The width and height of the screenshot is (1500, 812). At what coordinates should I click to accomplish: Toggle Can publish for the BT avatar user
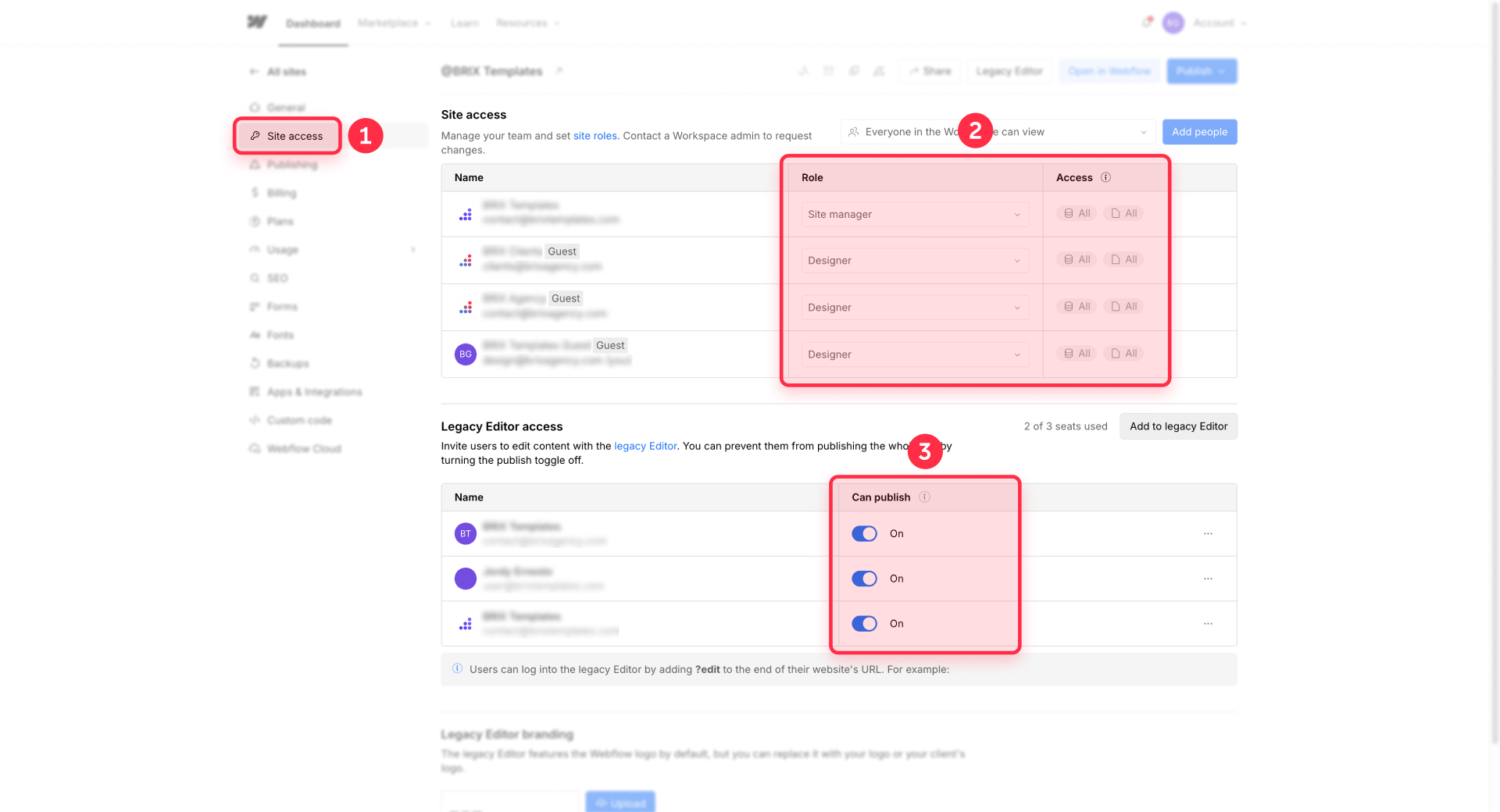[x=864, y=533]
